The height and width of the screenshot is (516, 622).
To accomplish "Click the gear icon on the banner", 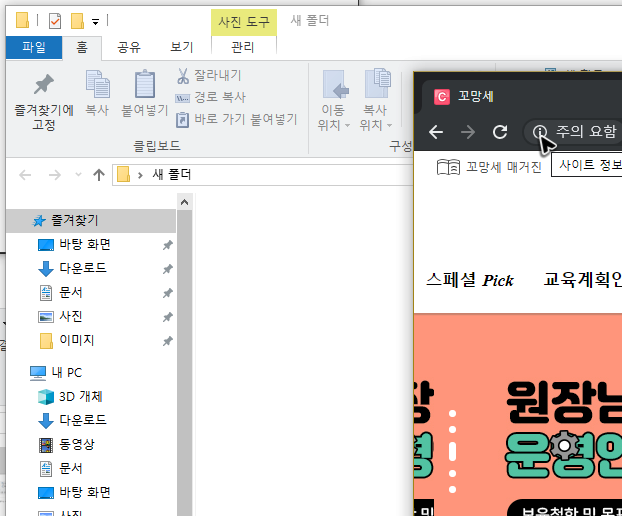I will pos(565,447).
